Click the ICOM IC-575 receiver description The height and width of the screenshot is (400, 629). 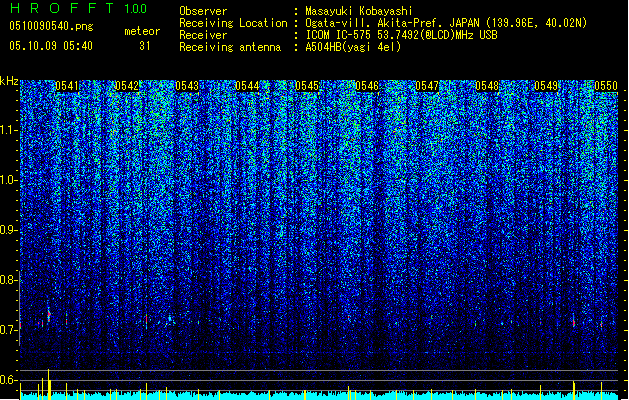click(401, 35)
